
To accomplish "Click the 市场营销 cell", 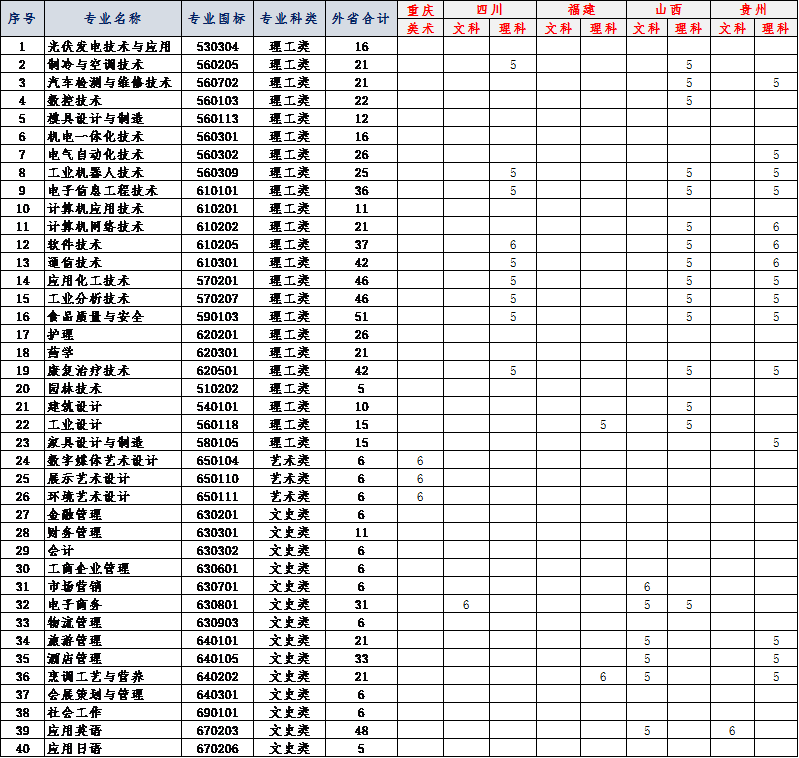I will (113, 587).
